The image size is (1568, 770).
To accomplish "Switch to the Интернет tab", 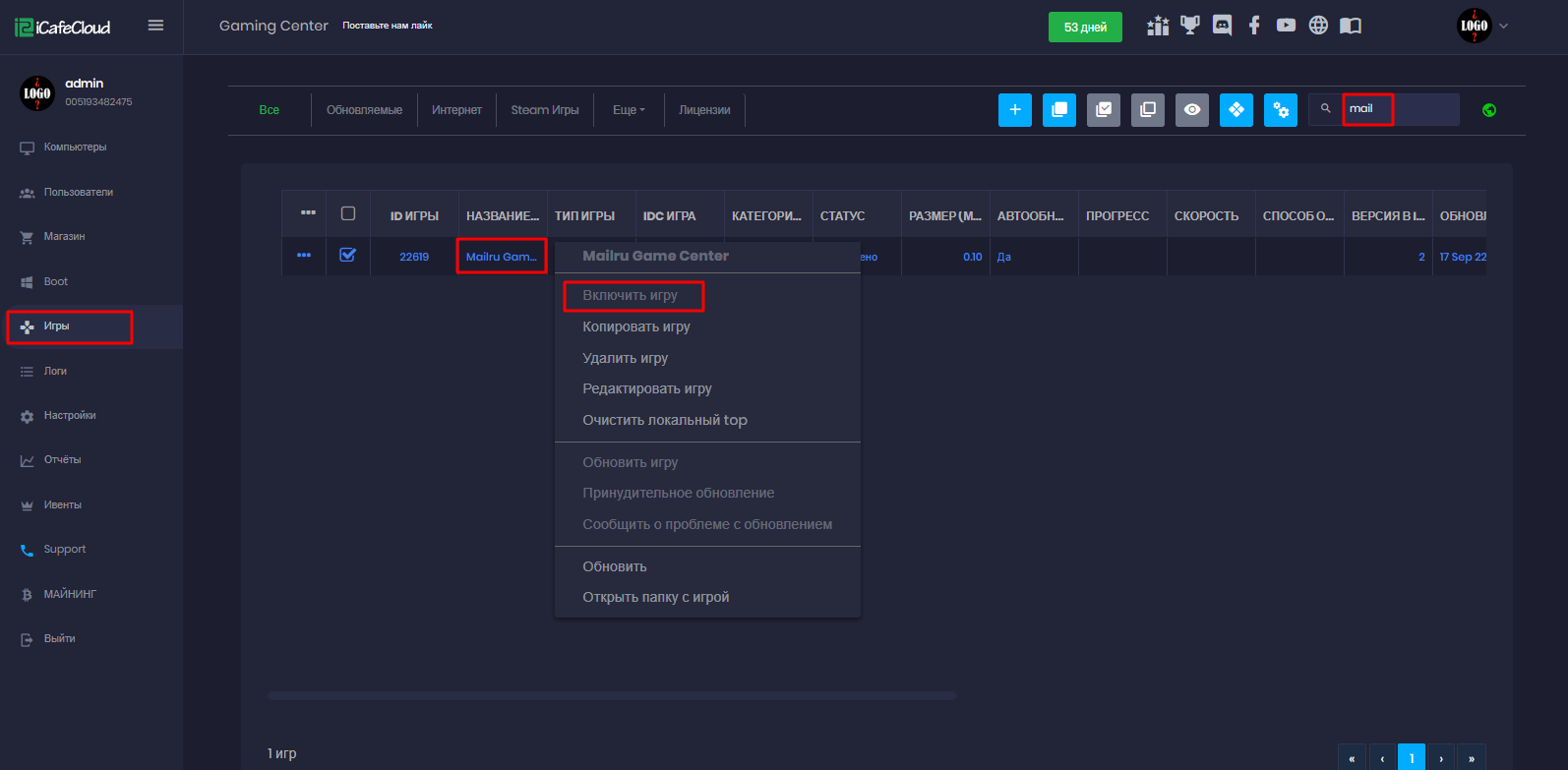I will pyautogui.click(x=456, y=110).
